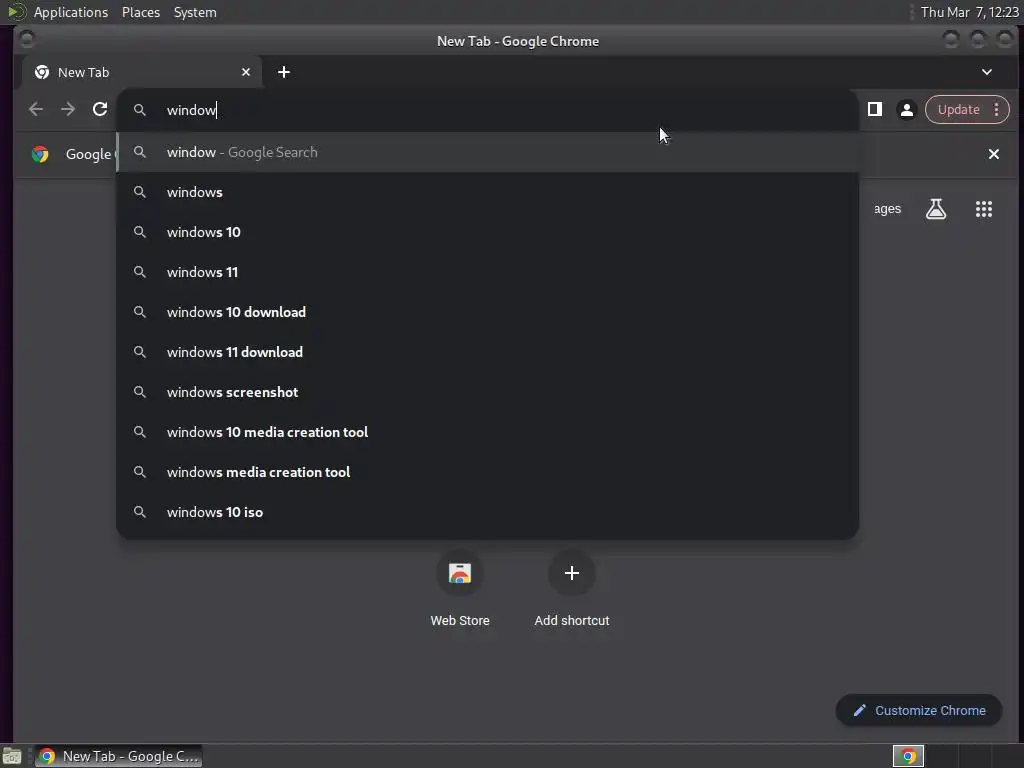Click the Customize Chrome button
The image size is (1024, 768).
918,711
